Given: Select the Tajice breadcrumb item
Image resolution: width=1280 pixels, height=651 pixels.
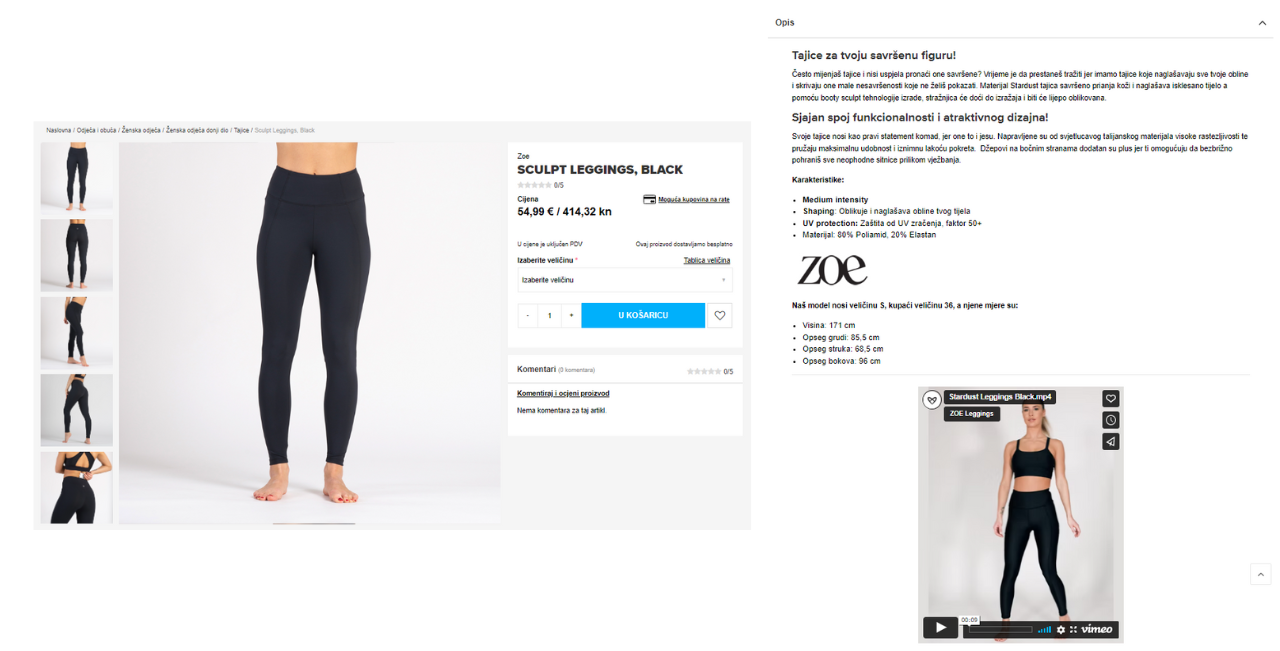Looking at the screenshot, I should coord(241,130).
